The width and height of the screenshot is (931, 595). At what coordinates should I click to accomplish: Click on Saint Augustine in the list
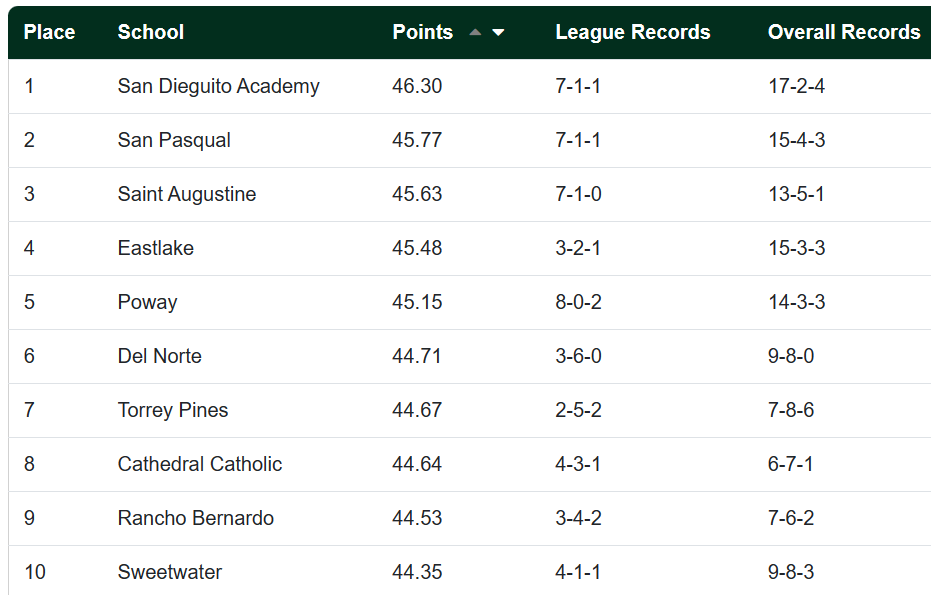click(x=187, y=194)
